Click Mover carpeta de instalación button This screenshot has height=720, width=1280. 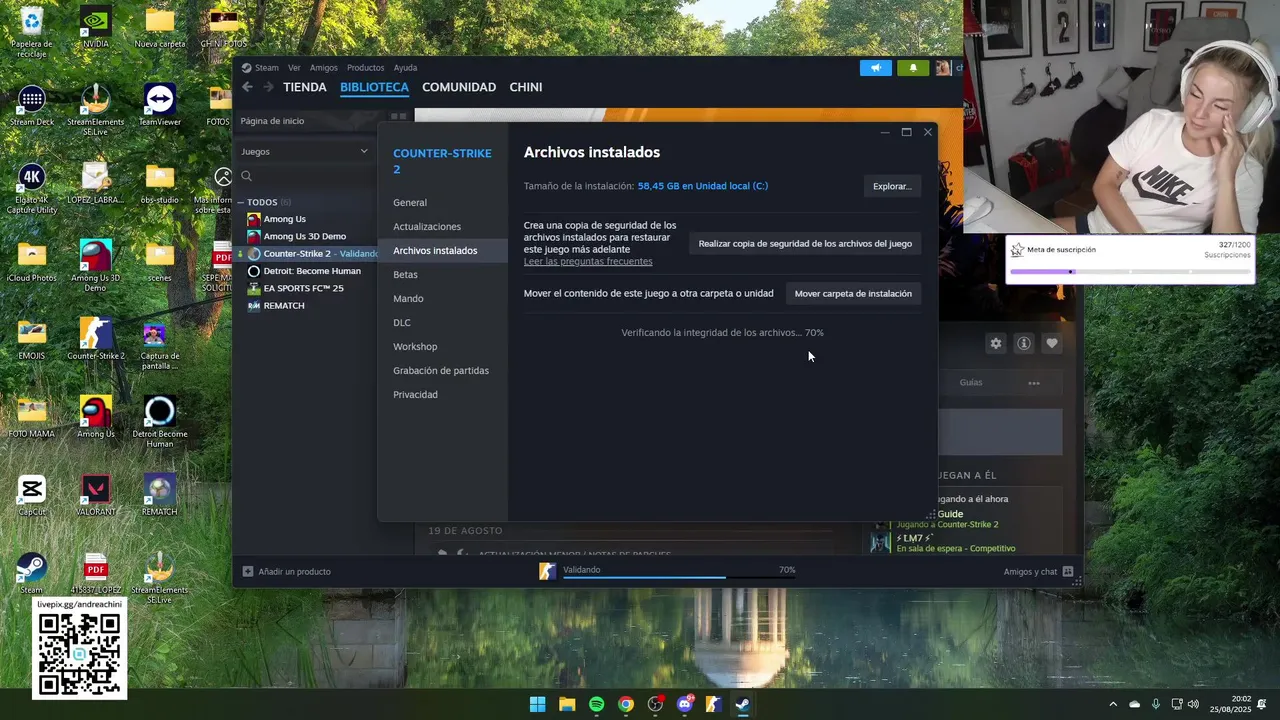853,293
